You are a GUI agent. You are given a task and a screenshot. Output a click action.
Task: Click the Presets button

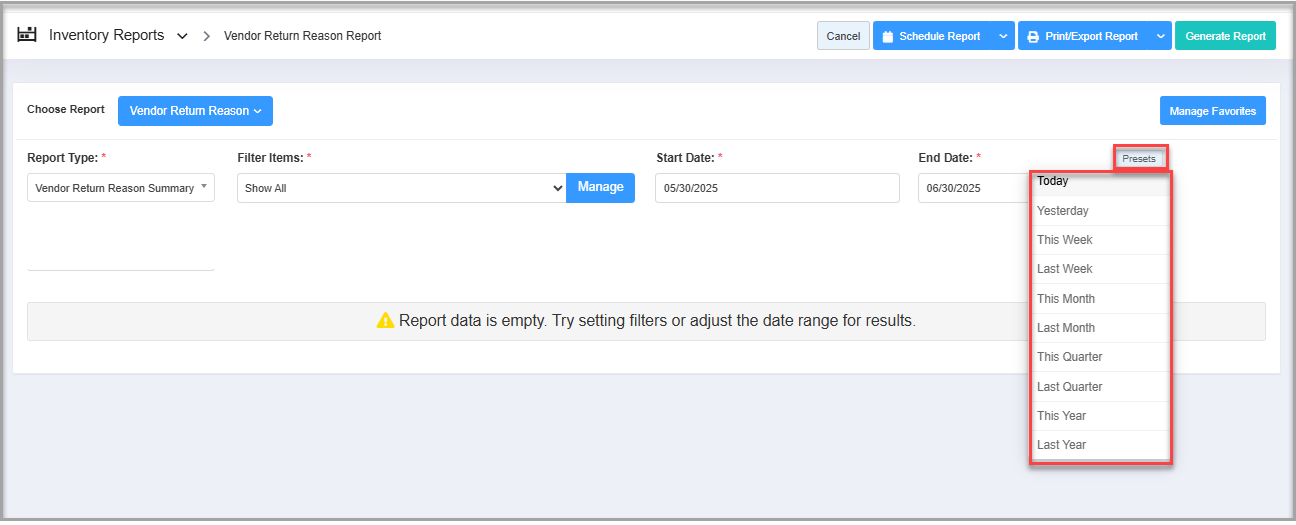coord(1139,159)
